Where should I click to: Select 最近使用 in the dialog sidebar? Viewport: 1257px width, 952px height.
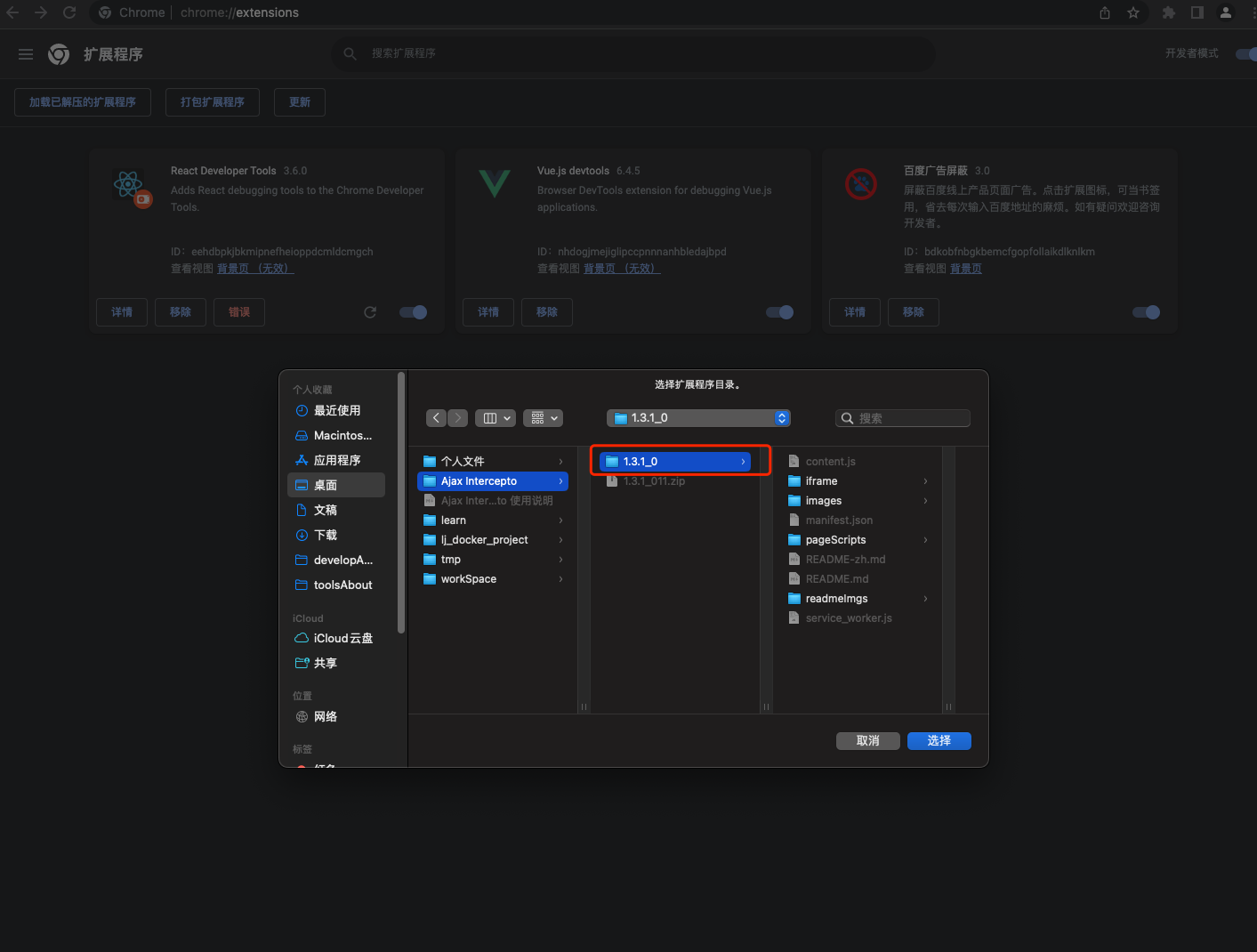tap(336, 410)
